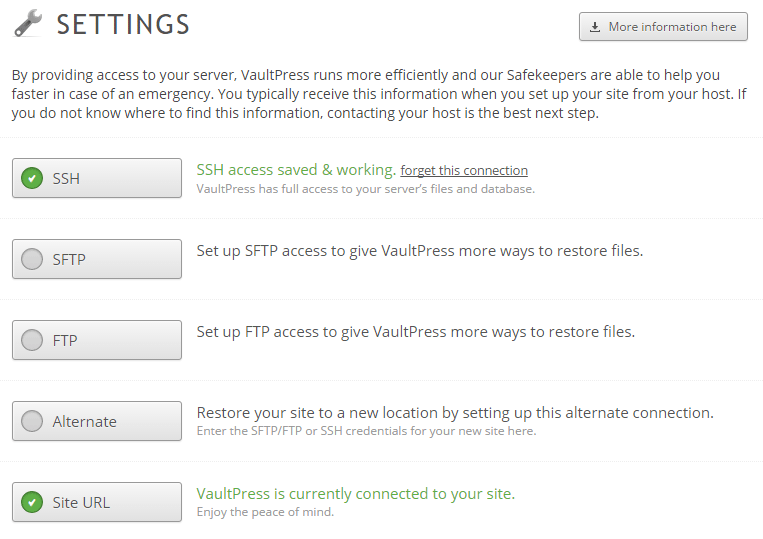
Task: Expand the SSH connection settings
Action: pos(97,179)
